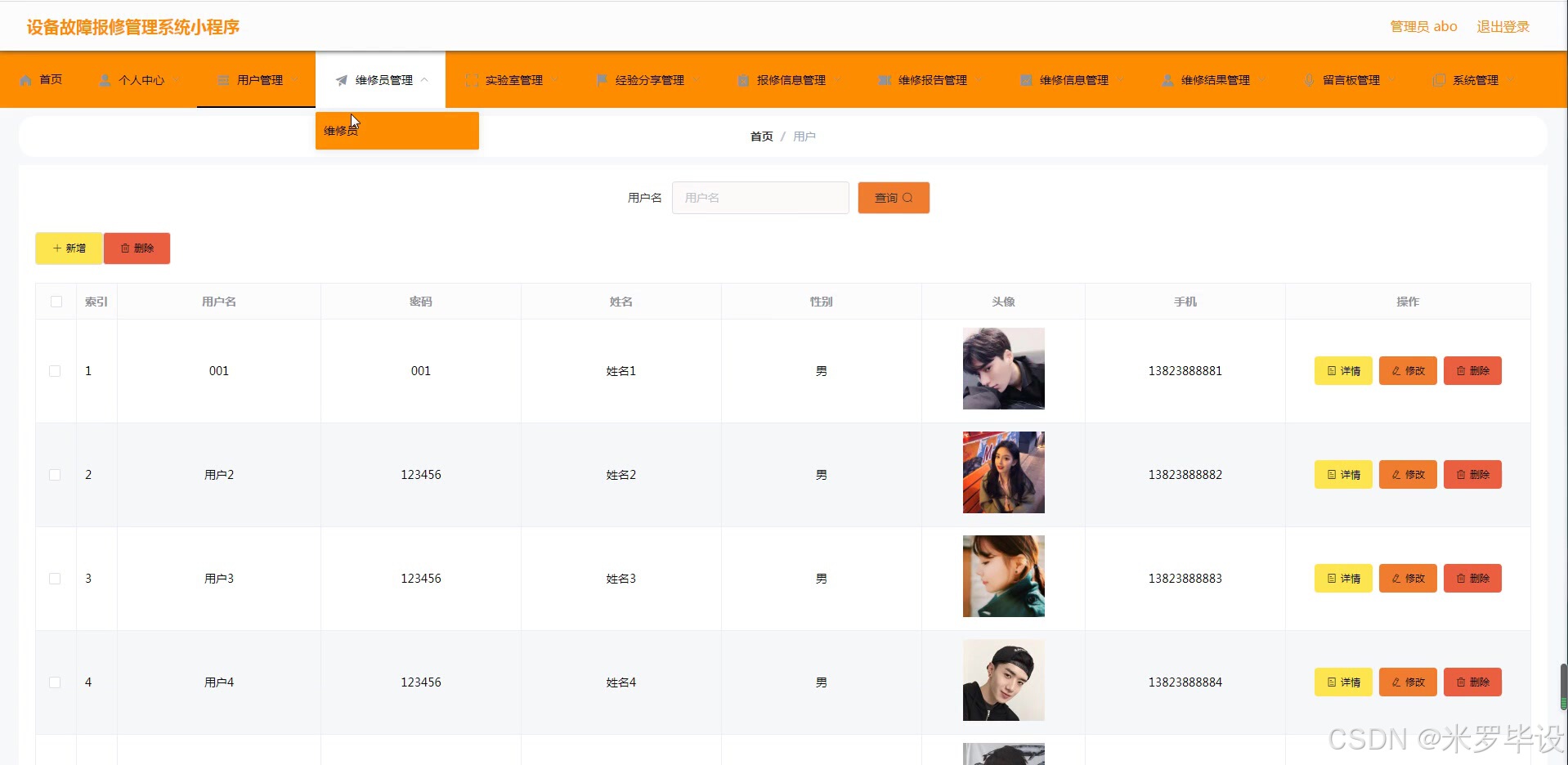The height and width of the screenshot is (765, 1568).
Task: Expand the 维修报告管理 menu chevron
Action: click(x=979, y=80)
